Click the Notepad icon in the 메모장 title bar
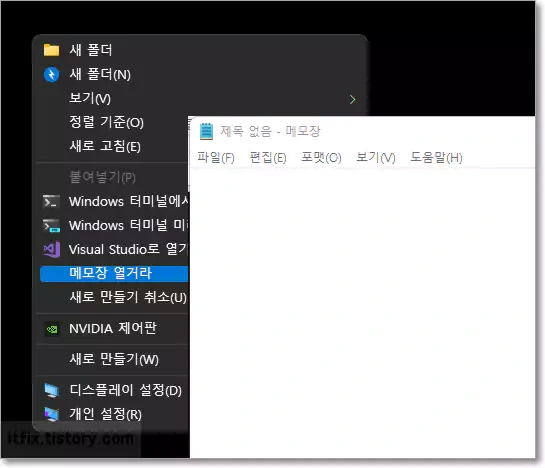This screenshot has height=468, width=545. tap(206, 131)
